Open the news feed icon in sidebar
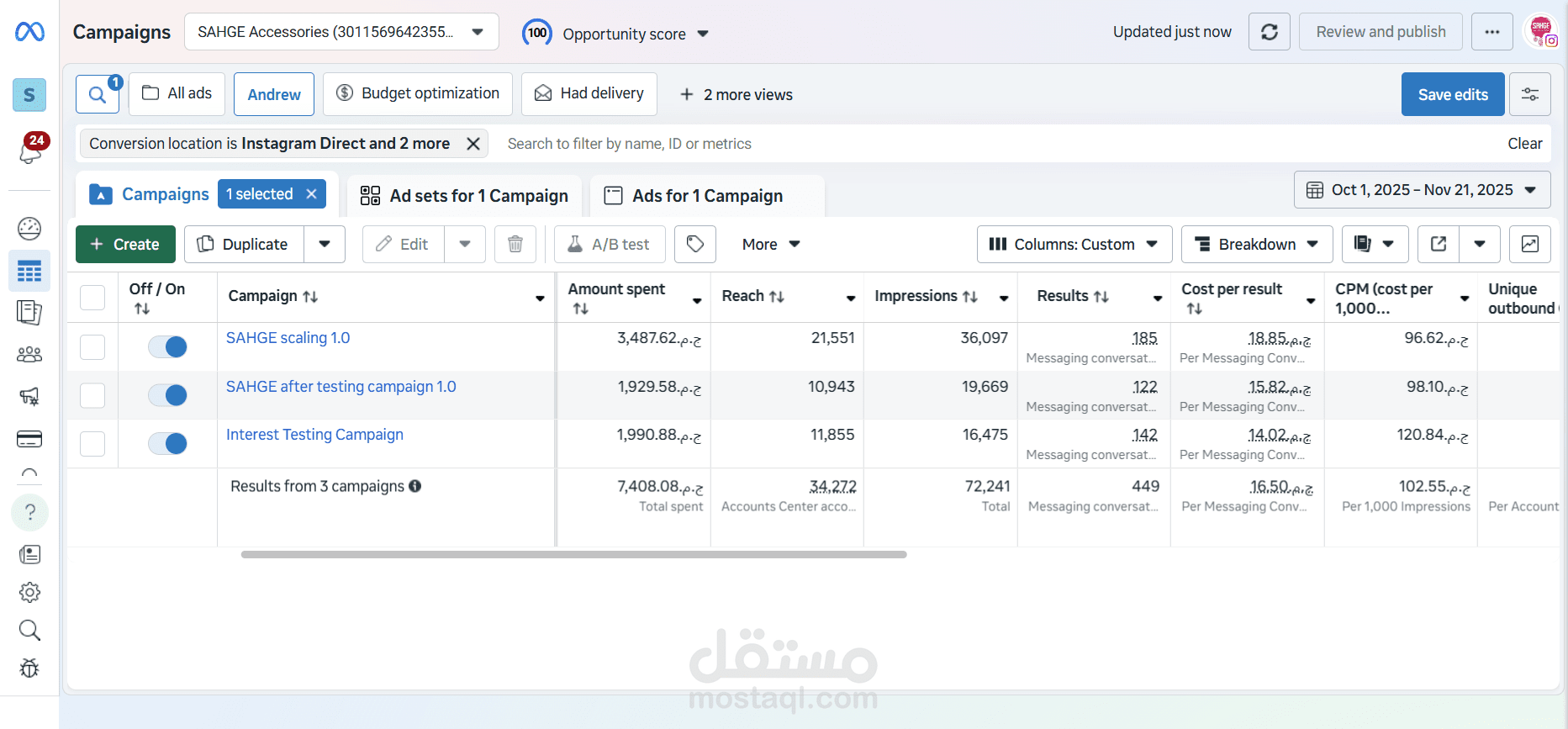This screenshot has height=729, width=1568. pos(29,555)
